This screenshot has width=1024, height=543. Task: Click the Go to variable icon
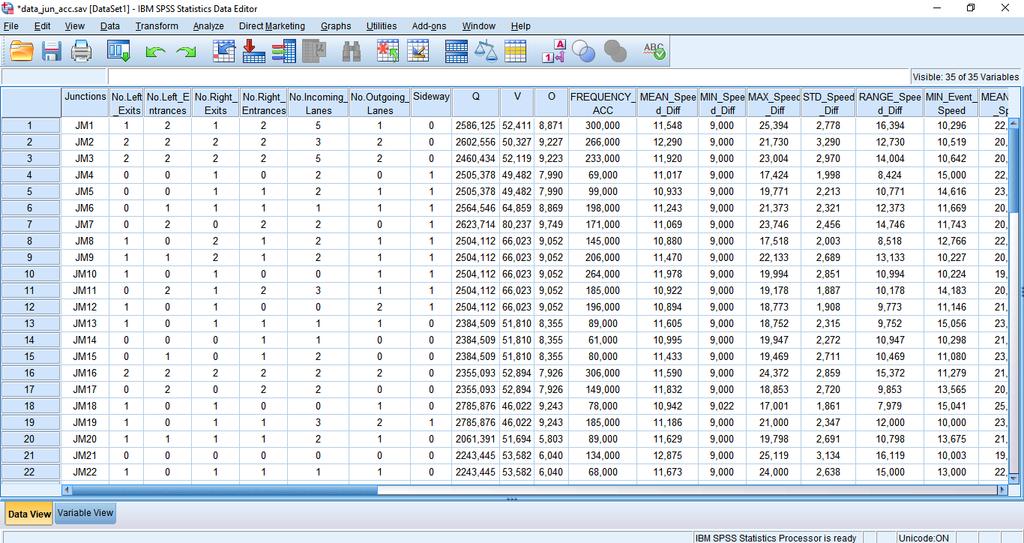click(253, 51)
